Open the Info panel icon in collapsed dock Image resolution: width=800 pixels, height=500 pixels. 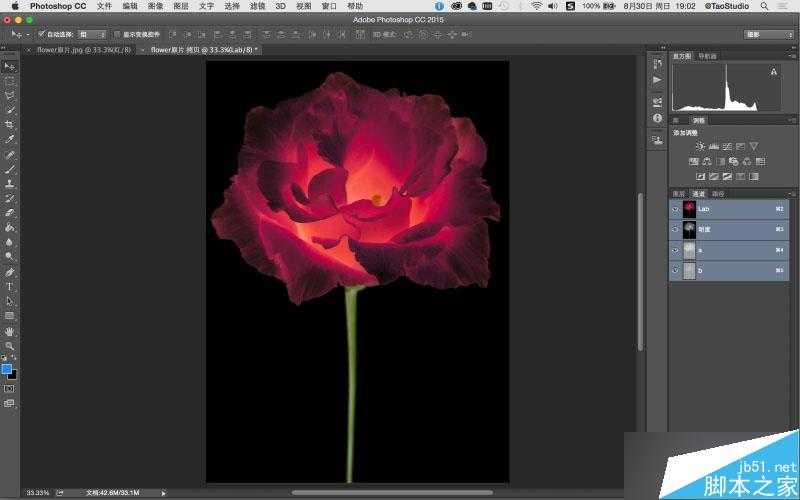point(657,118)
